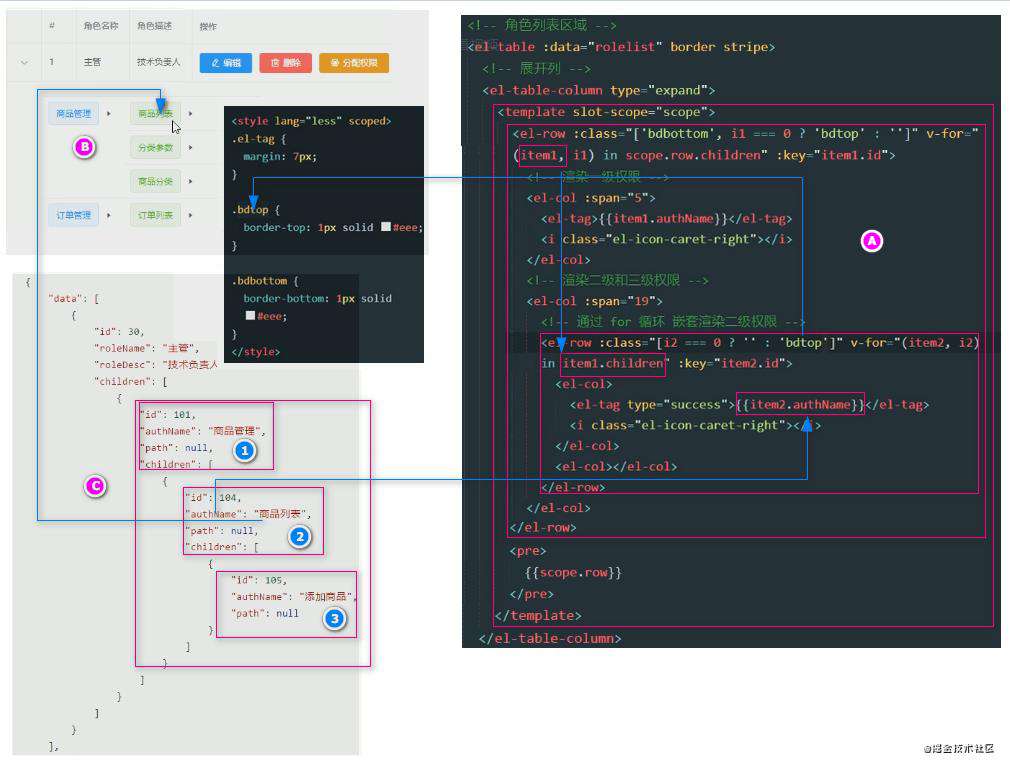Image resolution: width=1010 pixels, height=768 pixels.
Task: Click the 角色描述 column header
Action: tap(155, 26)
